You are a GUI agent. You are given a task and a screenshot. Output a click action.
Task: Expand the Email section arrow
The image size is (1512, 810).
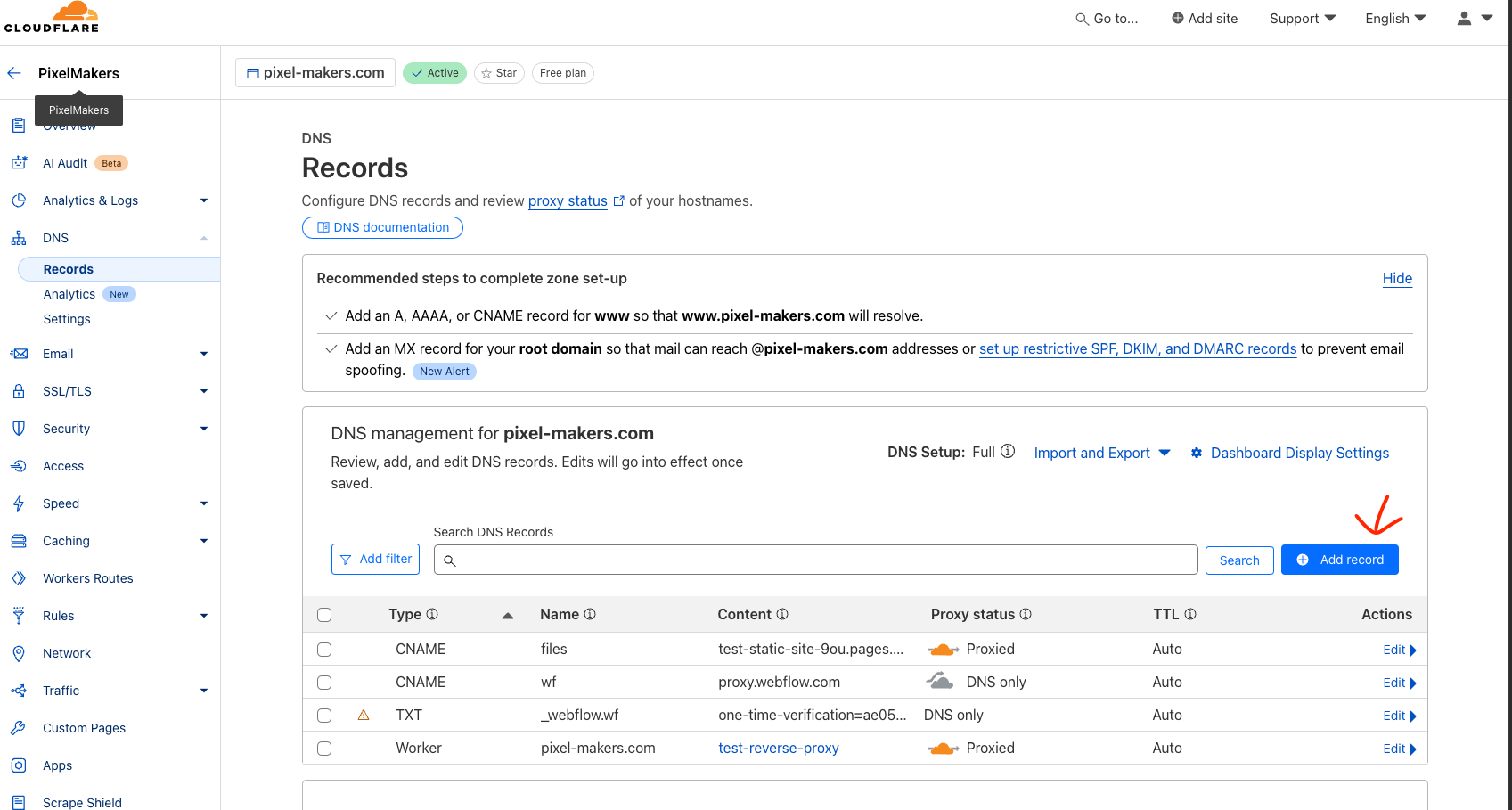204,354
